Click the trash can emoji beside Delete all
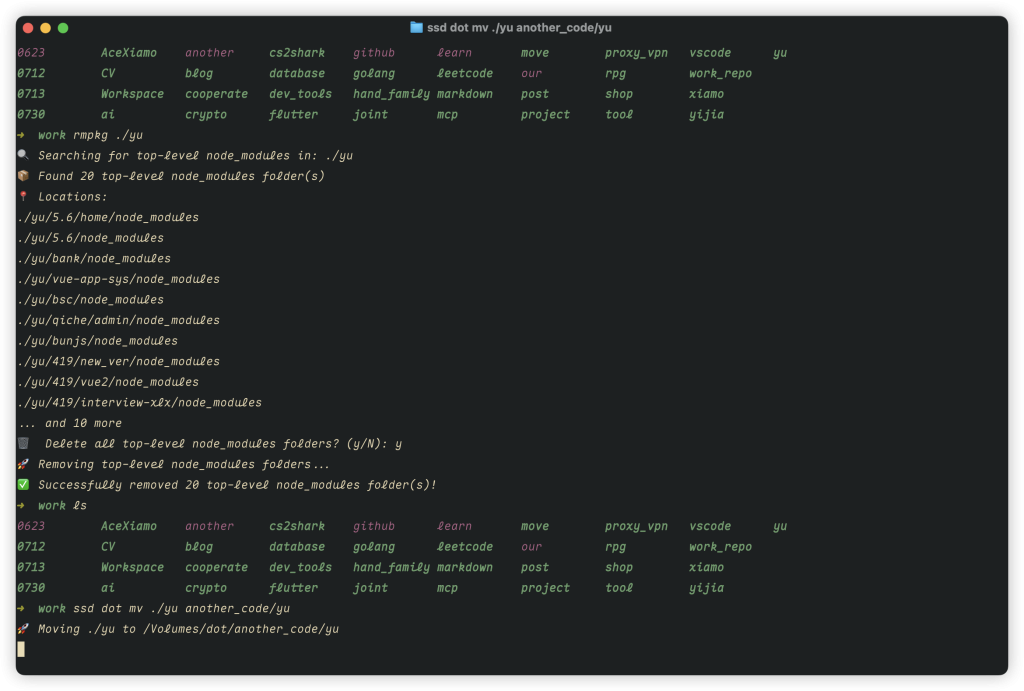This screenshot has height=691, width=1024. click(x=24, y=443)
